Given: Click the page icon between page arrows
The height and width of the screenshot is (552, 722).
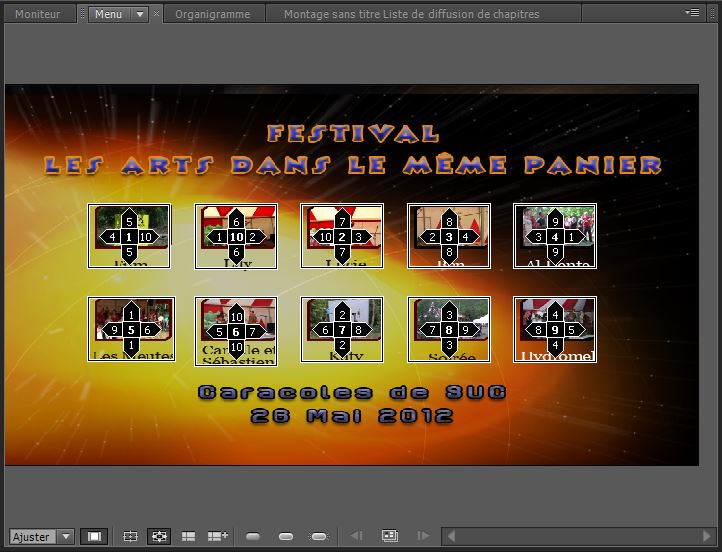Looking at the screenshot, I should pyautogui.click(x=390, y=537).
